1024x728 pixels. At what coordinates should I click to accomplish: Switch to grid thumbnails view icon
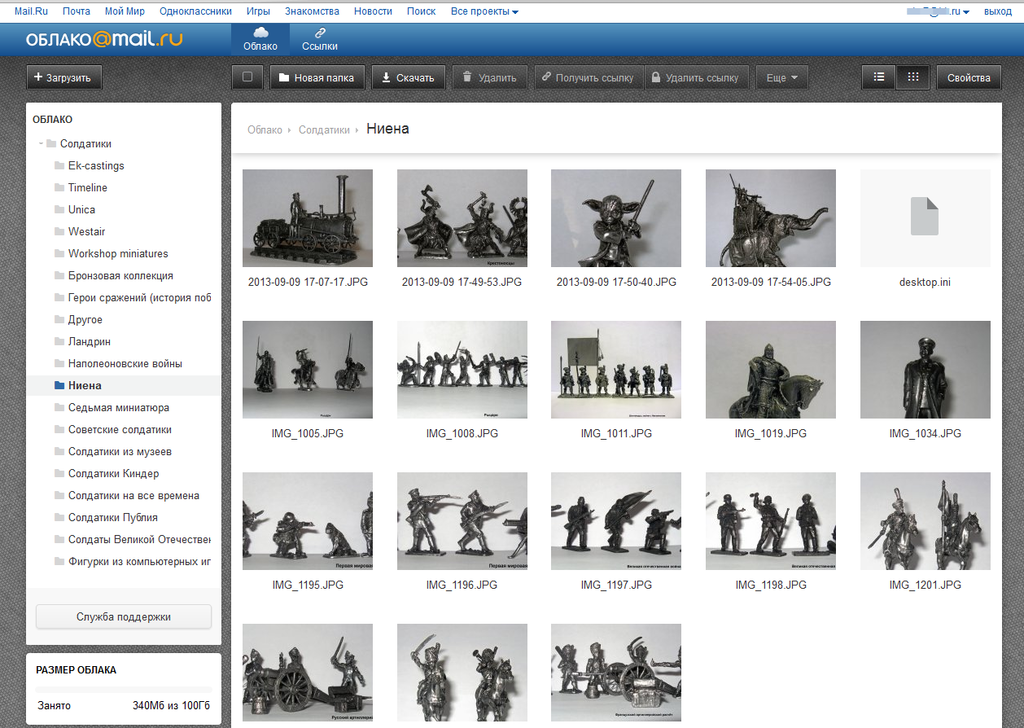pyautogui.click(x=913, y=77)
